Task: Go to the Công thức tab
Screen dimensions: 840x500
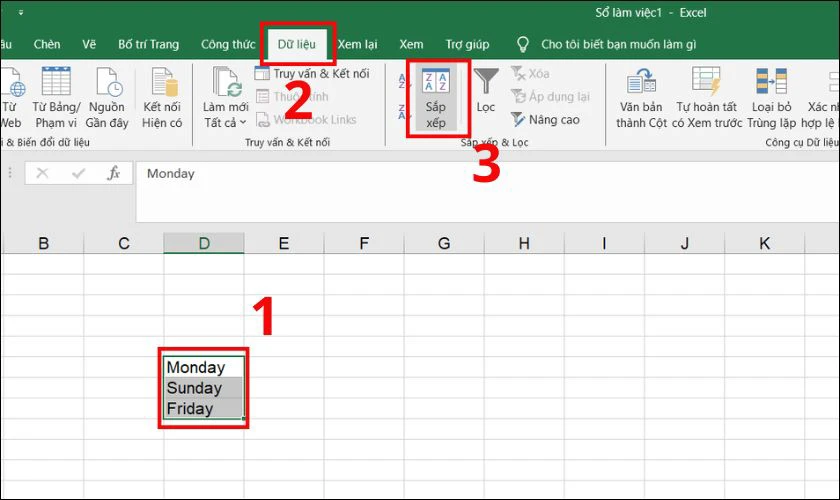Action: [x=228, y=44]
